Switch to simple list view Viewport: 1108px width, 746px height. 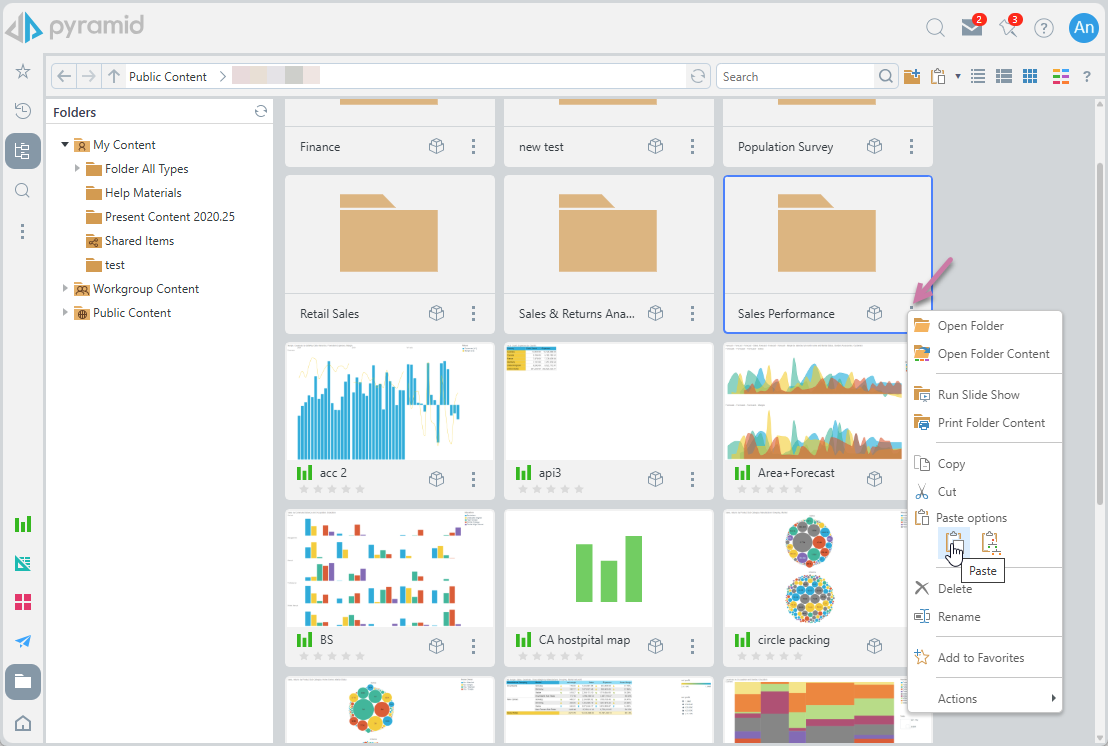click(x=979, y=77)
